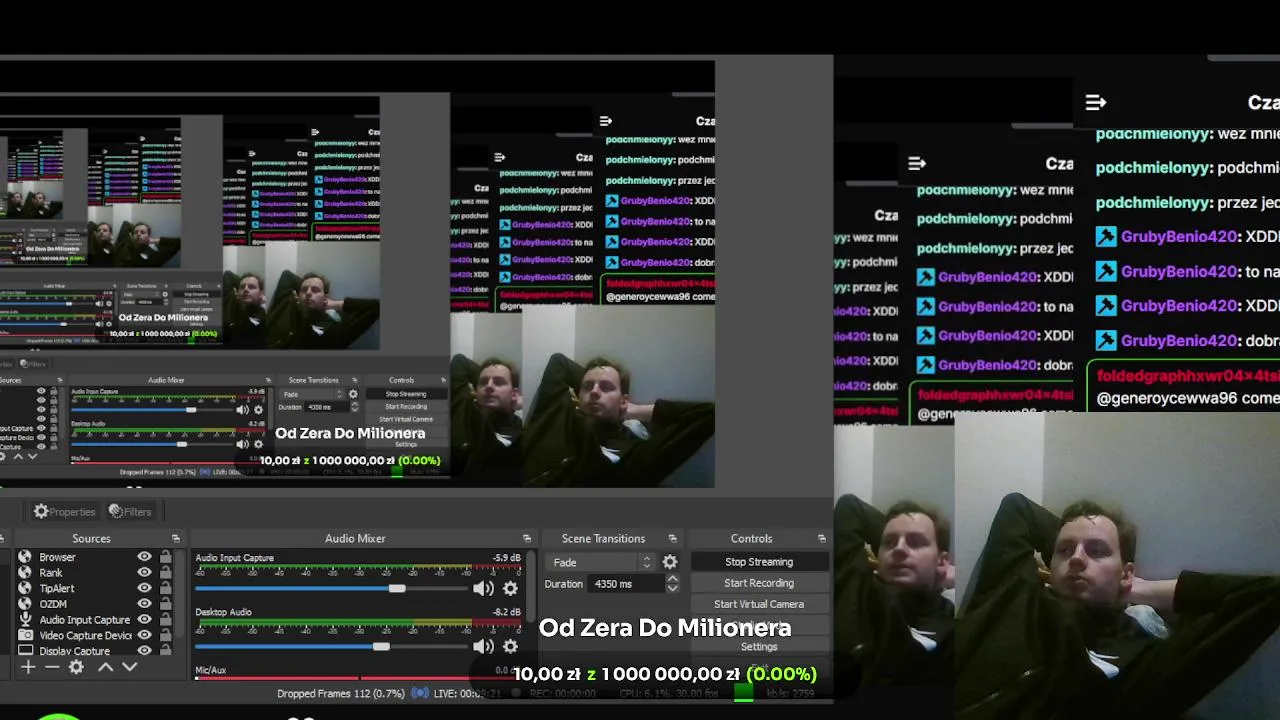Click the camera icon of Video Capture Device source

click(25, 635)
